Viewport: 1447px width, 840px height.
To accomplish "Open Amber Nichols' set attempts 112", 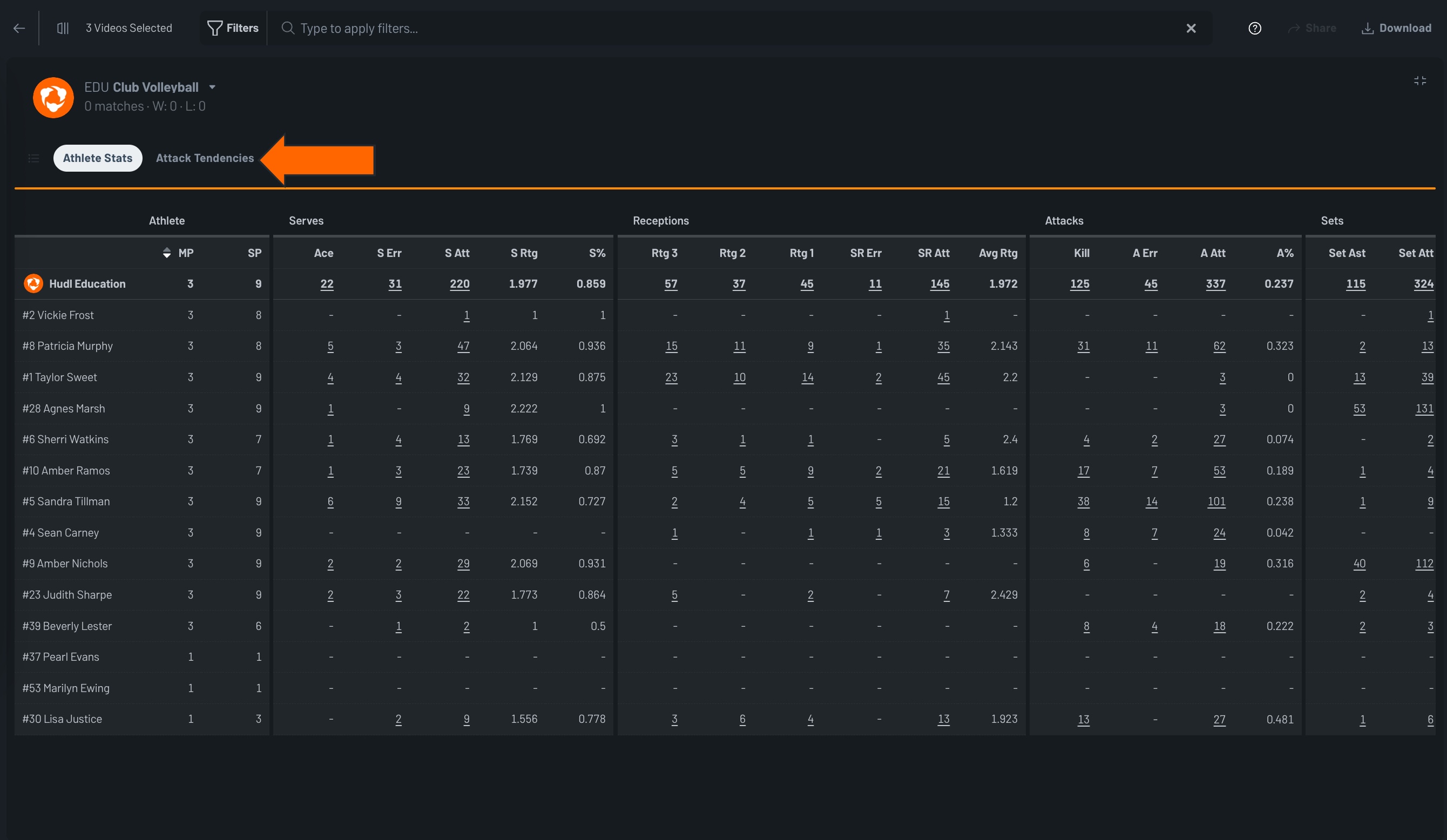I will tap(1425, 564).
